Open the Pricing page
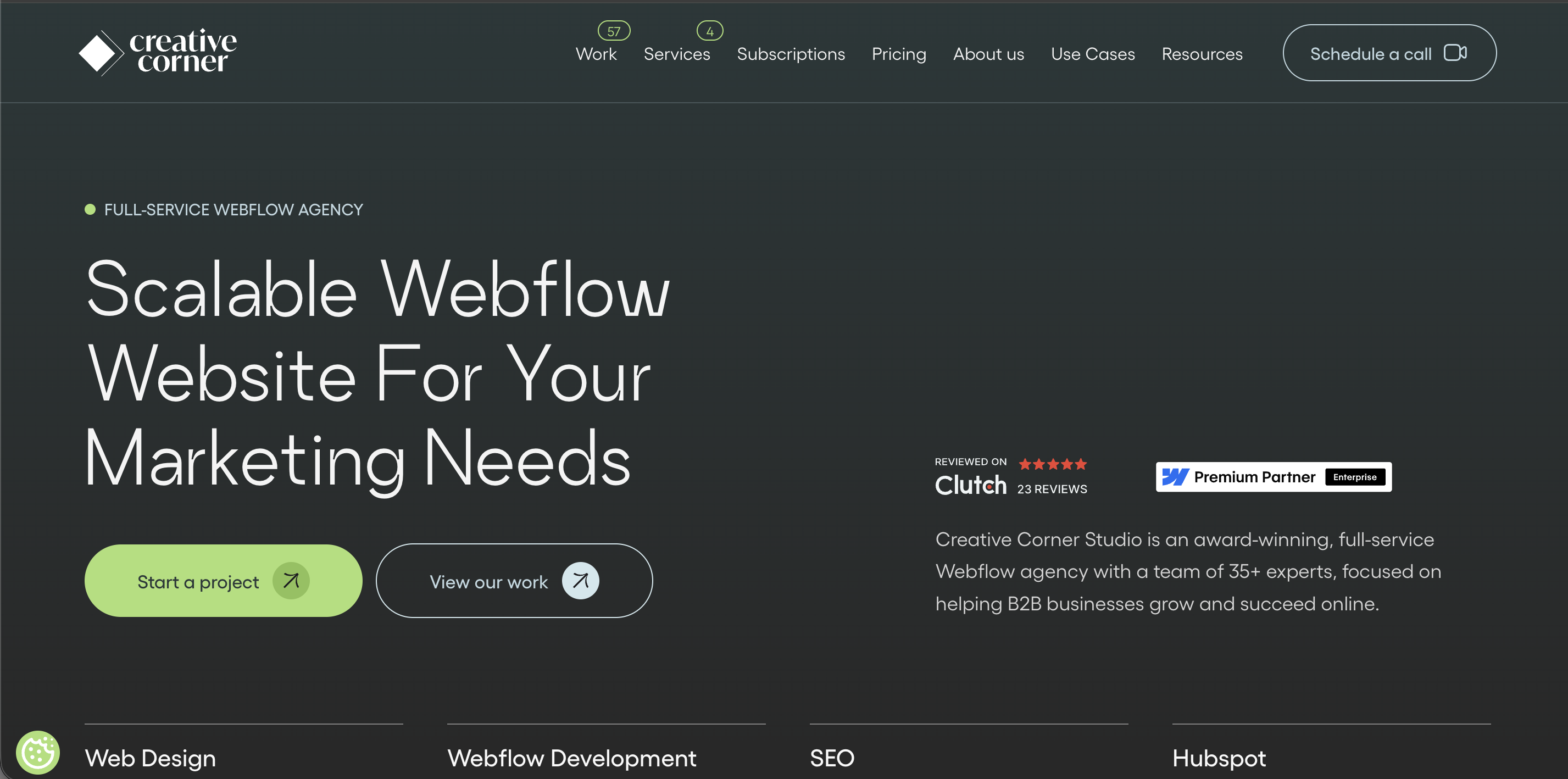 [x=898, y=54]
